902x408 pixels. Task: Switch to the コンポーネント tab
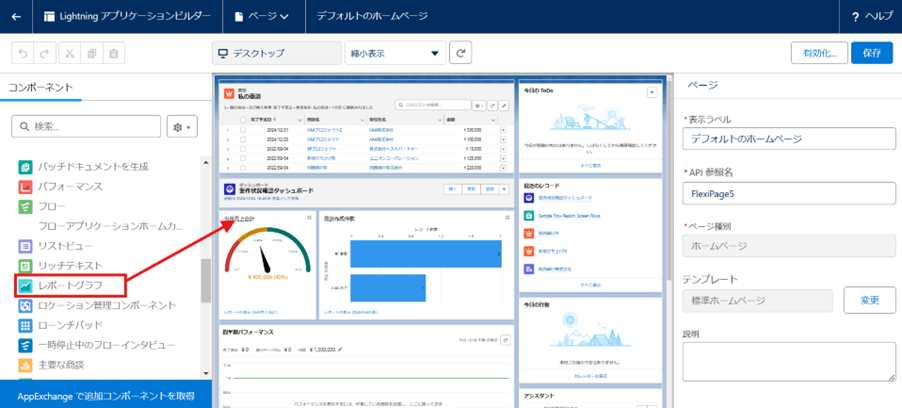pos(41,87)
